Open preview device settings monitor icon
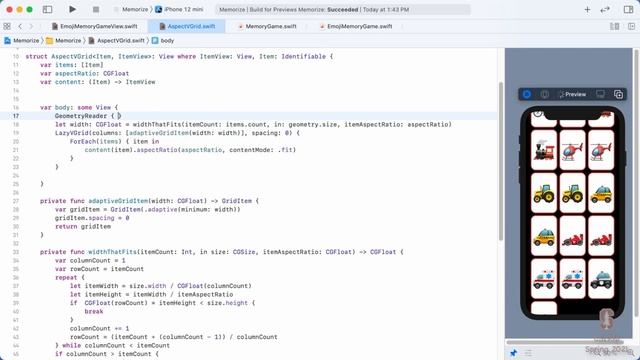Screen dimensions: 640x360 [x=600, y=94]
